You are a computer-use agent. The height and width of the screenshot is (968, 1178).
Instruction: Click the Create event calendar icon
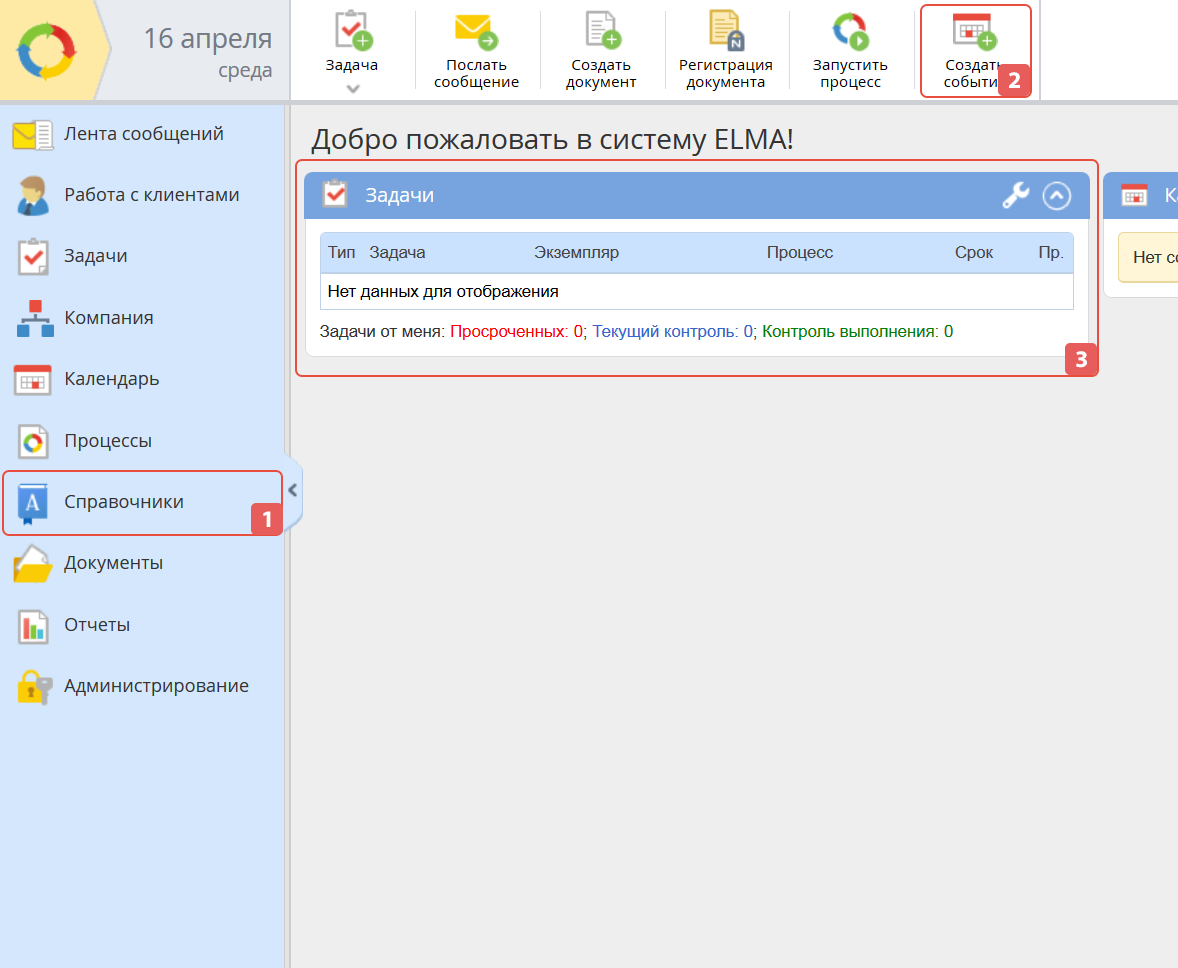point(973,32)
